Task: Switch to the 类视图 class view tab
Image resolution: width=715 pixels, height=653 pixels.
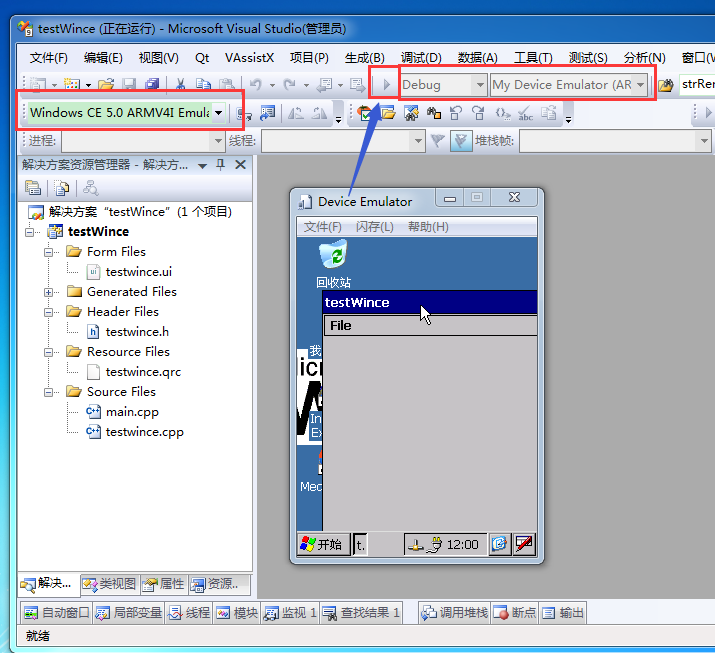Action: [109, 584]
